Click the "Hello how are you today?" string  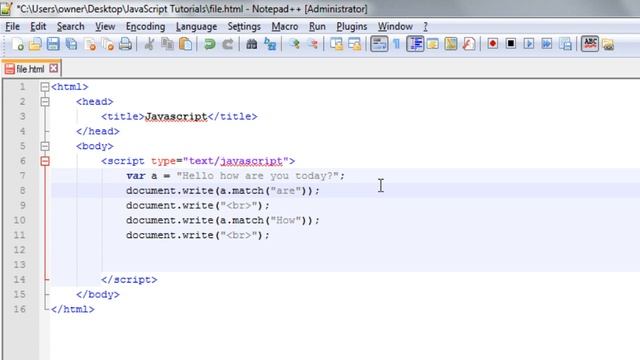coord(258,176)
